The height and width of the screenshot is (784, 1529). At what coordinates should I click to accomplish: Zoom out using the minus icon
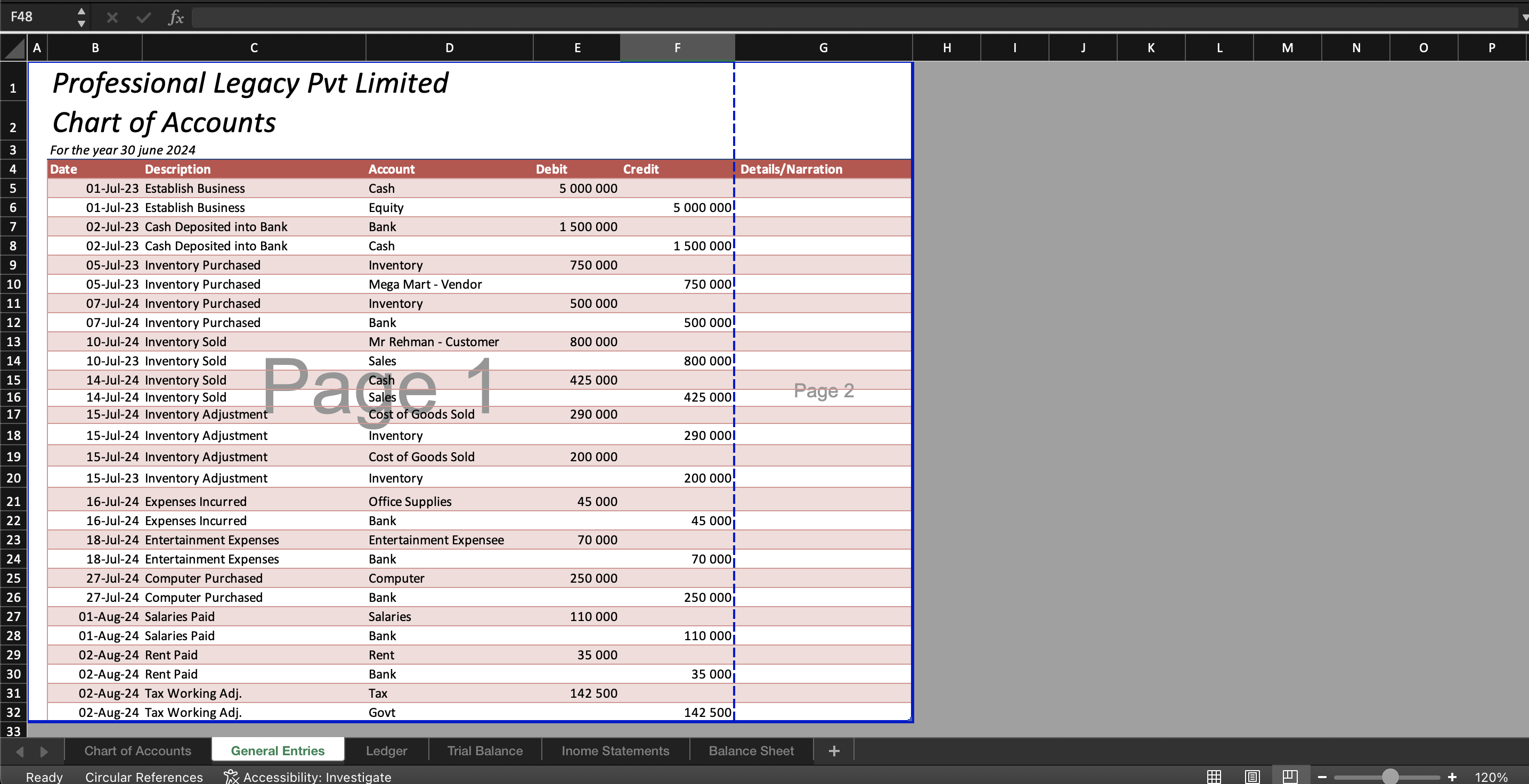1322,777
